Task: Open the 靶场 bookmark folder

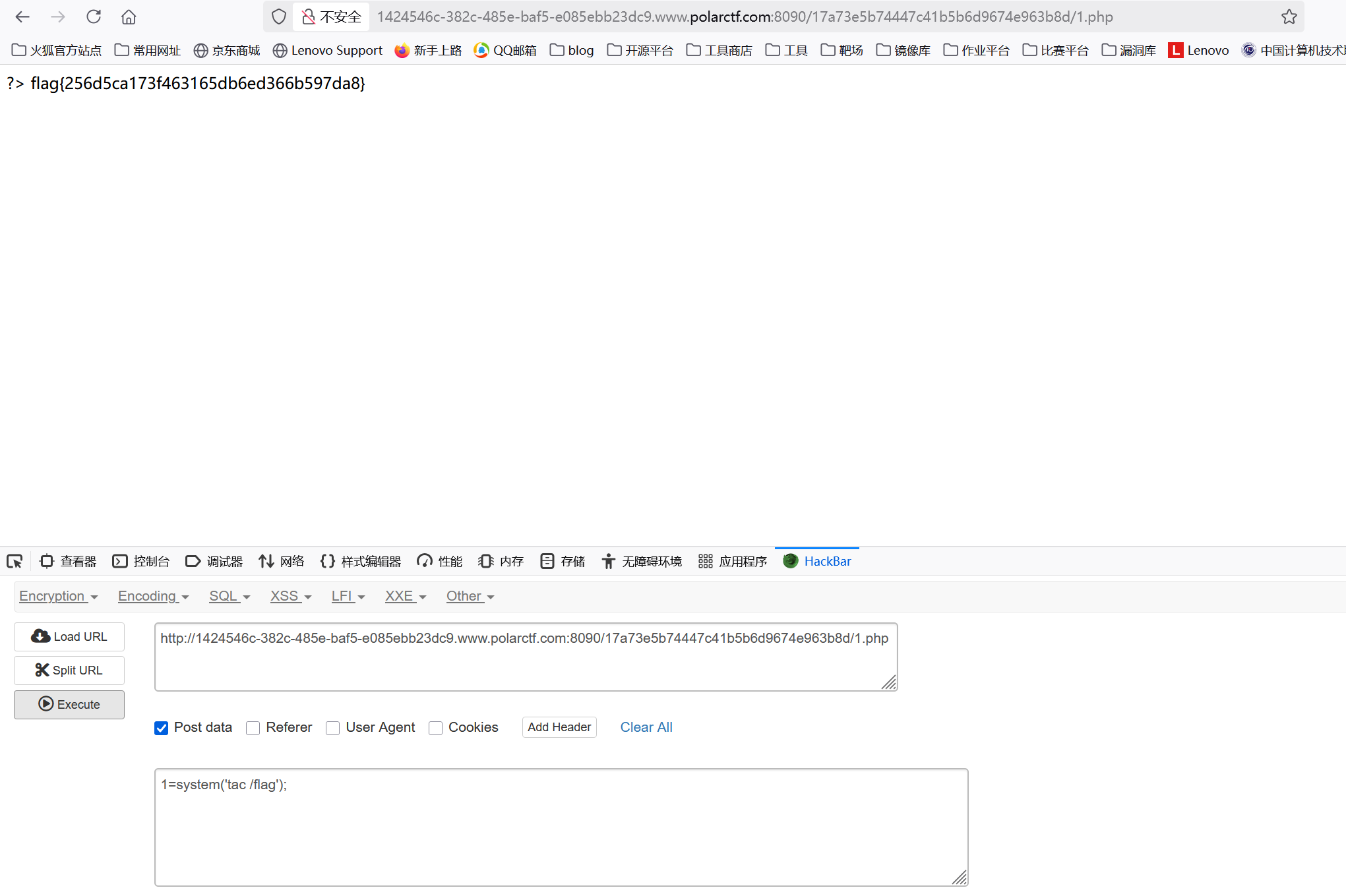Action: (x=842, y=50)
